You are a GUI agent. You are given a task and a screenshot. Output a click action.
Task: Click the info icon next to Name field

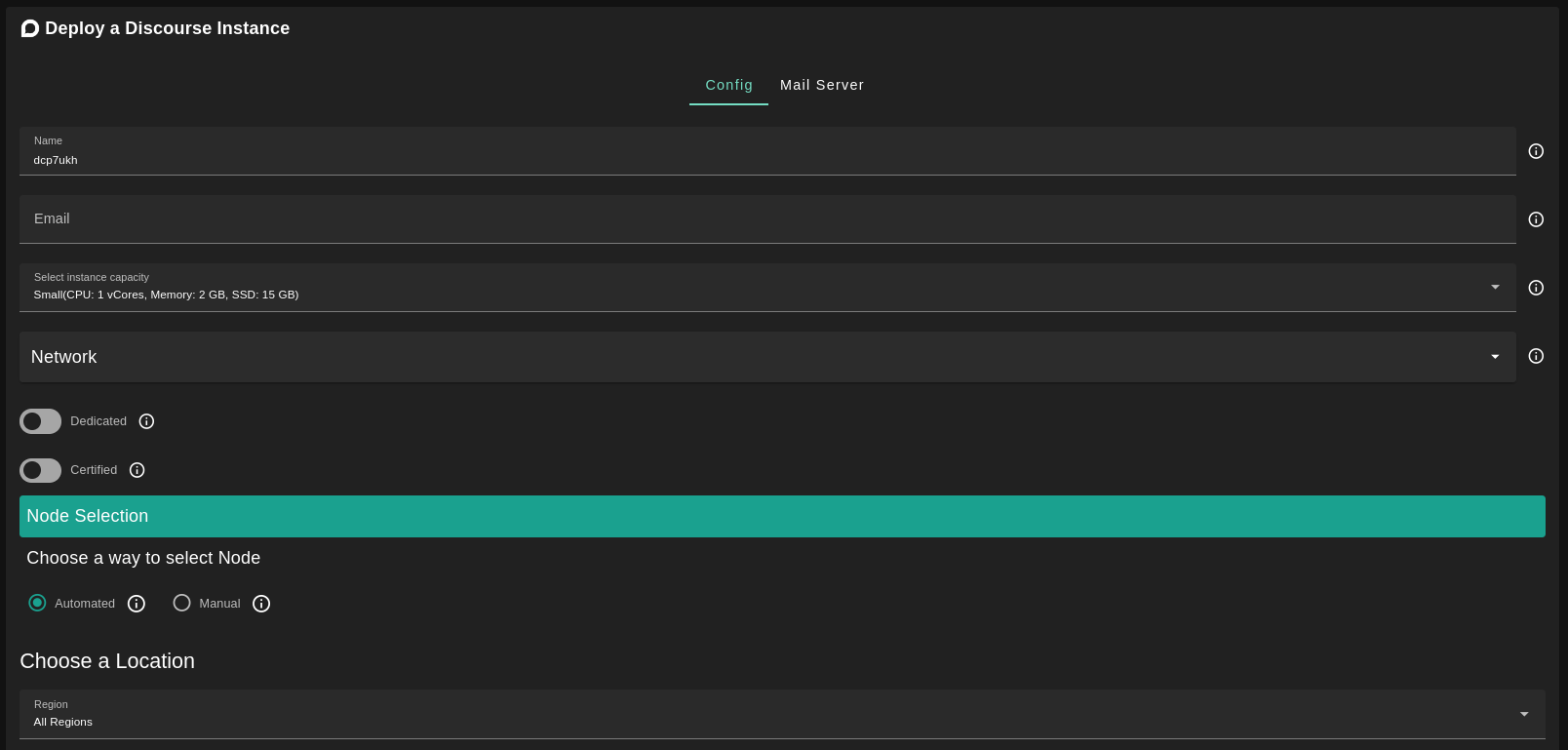click(1536, 151)
